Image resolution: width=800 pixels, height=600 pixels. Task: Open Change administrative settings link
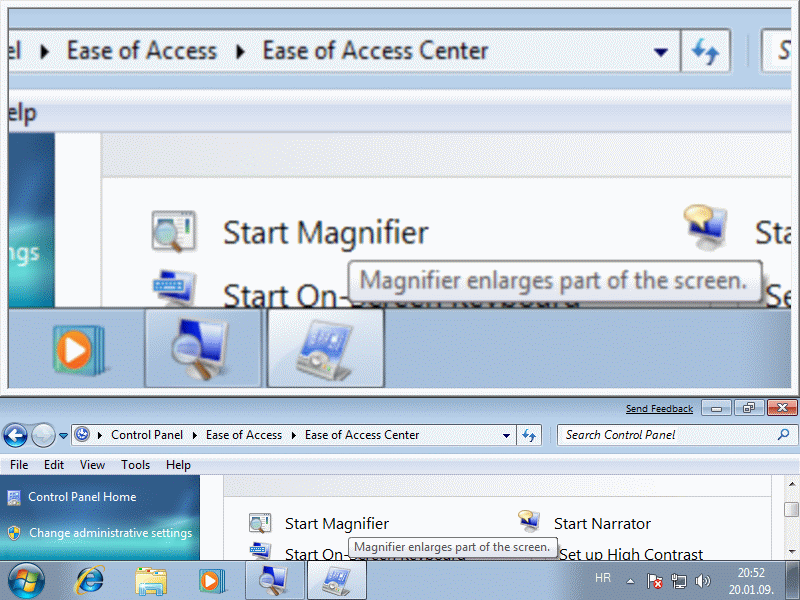(111, 533)
